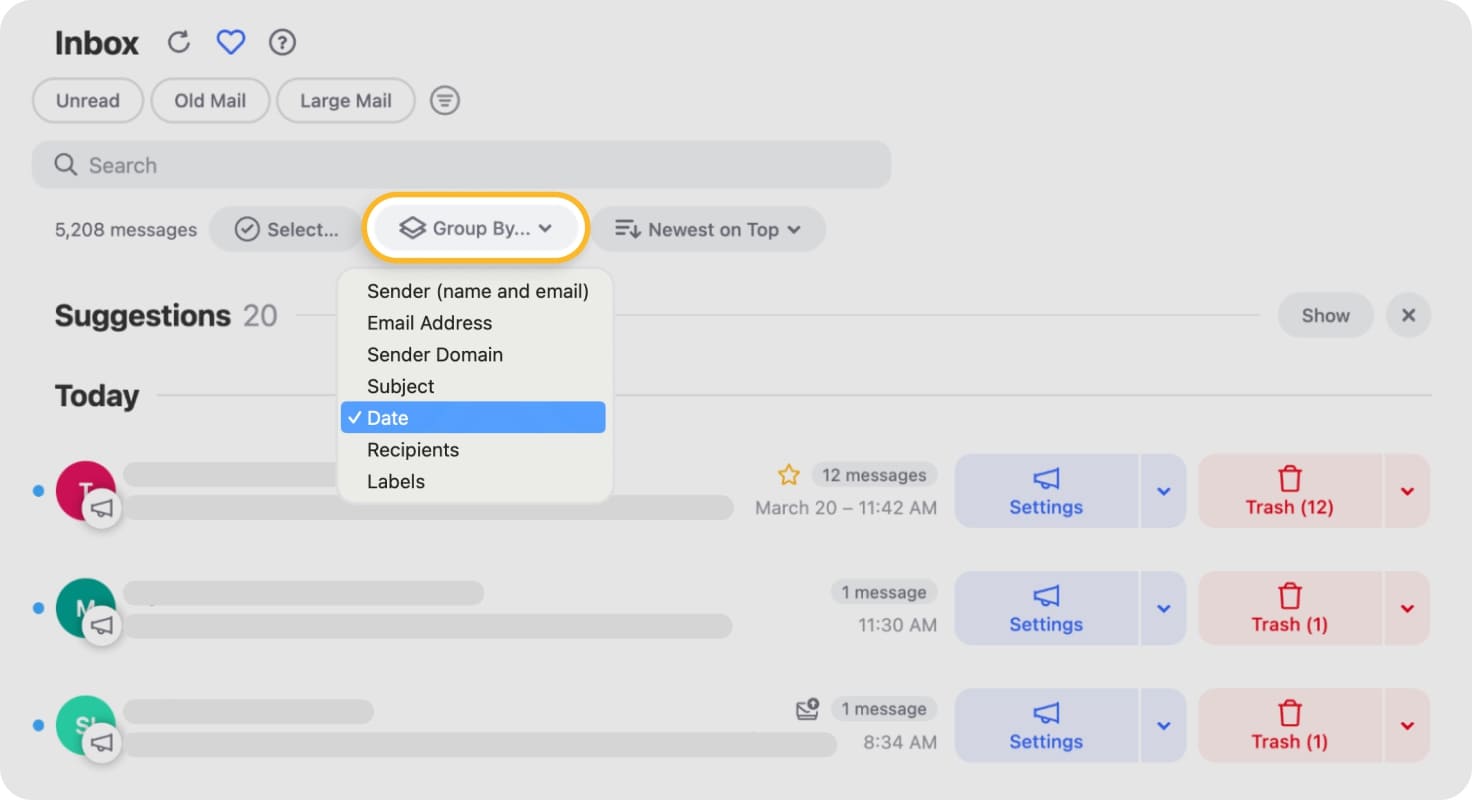1472x800 pixels.
Task: Open the Newest on Top sort dropdown
Action: [708, 229]
